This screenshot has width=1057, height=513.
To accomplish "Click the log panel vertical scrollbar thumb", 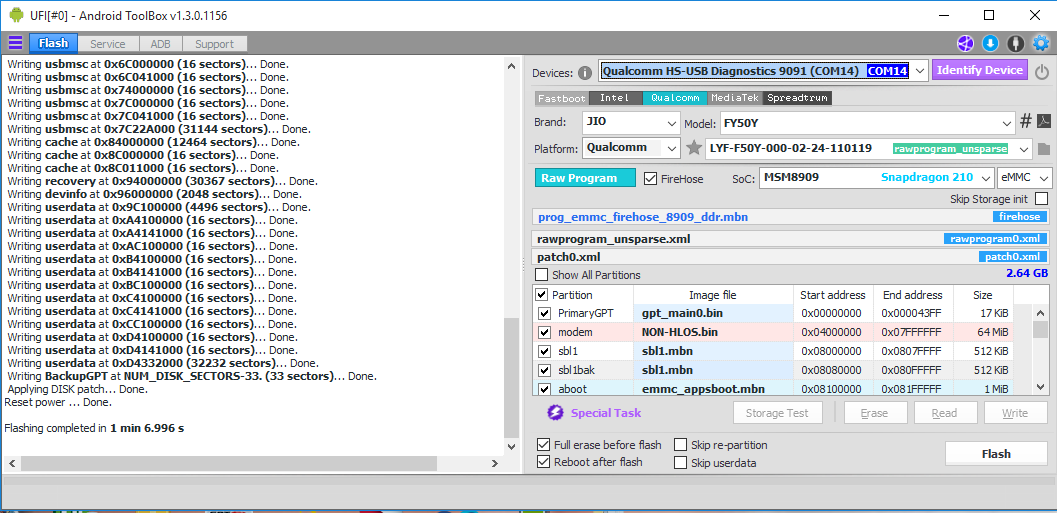I will (x=512, y=378).
